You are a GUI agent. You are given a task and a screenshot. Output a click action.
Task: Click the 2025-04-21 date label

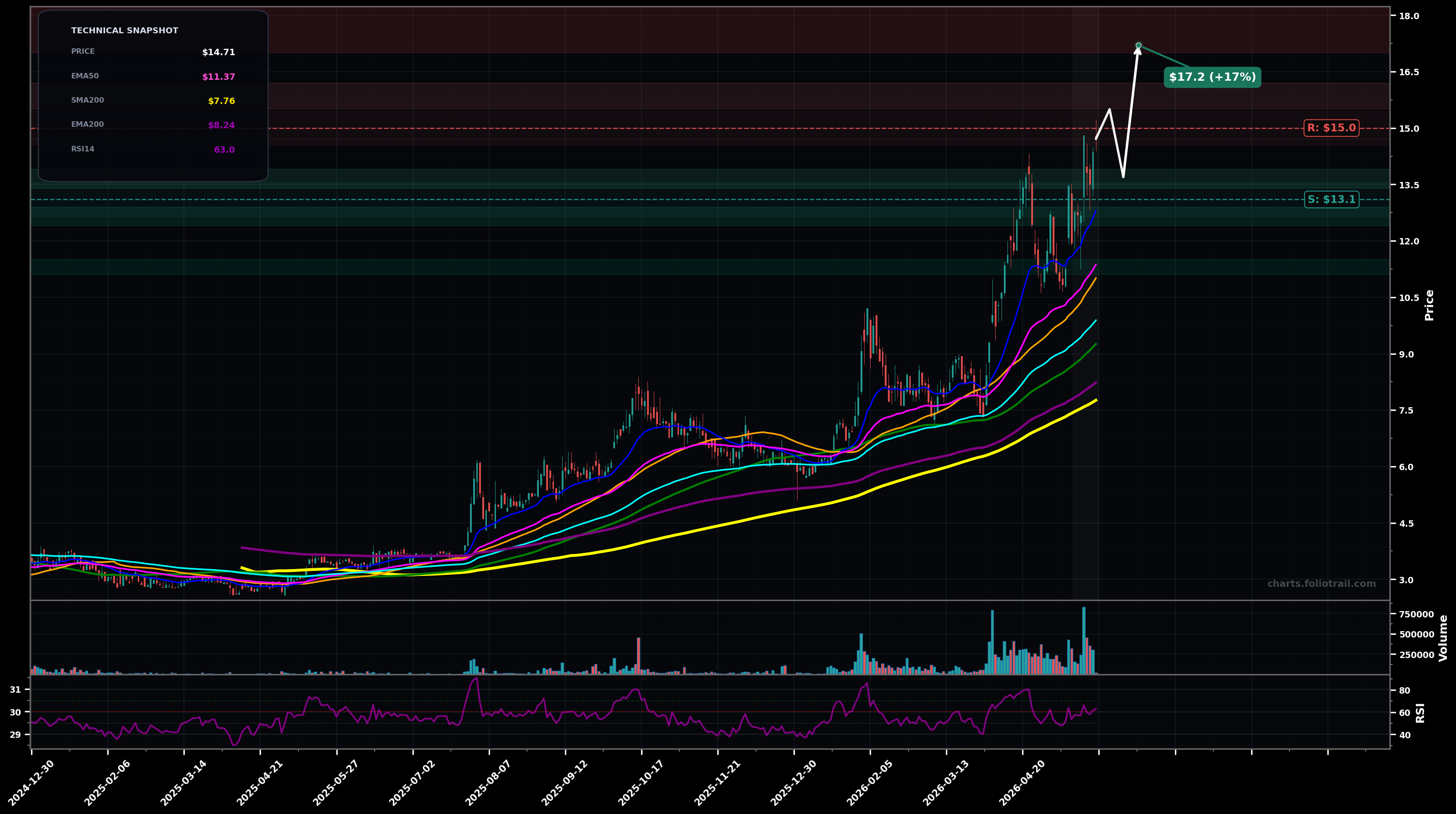tap(260, 783)
